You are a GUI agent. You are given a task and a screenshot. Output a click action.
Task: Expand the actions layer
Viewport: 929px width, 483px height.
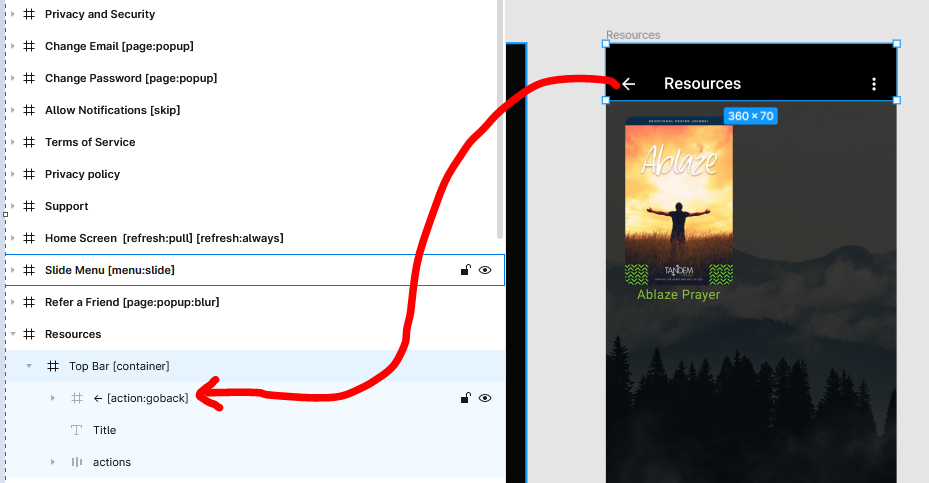[x=53, y=462]
